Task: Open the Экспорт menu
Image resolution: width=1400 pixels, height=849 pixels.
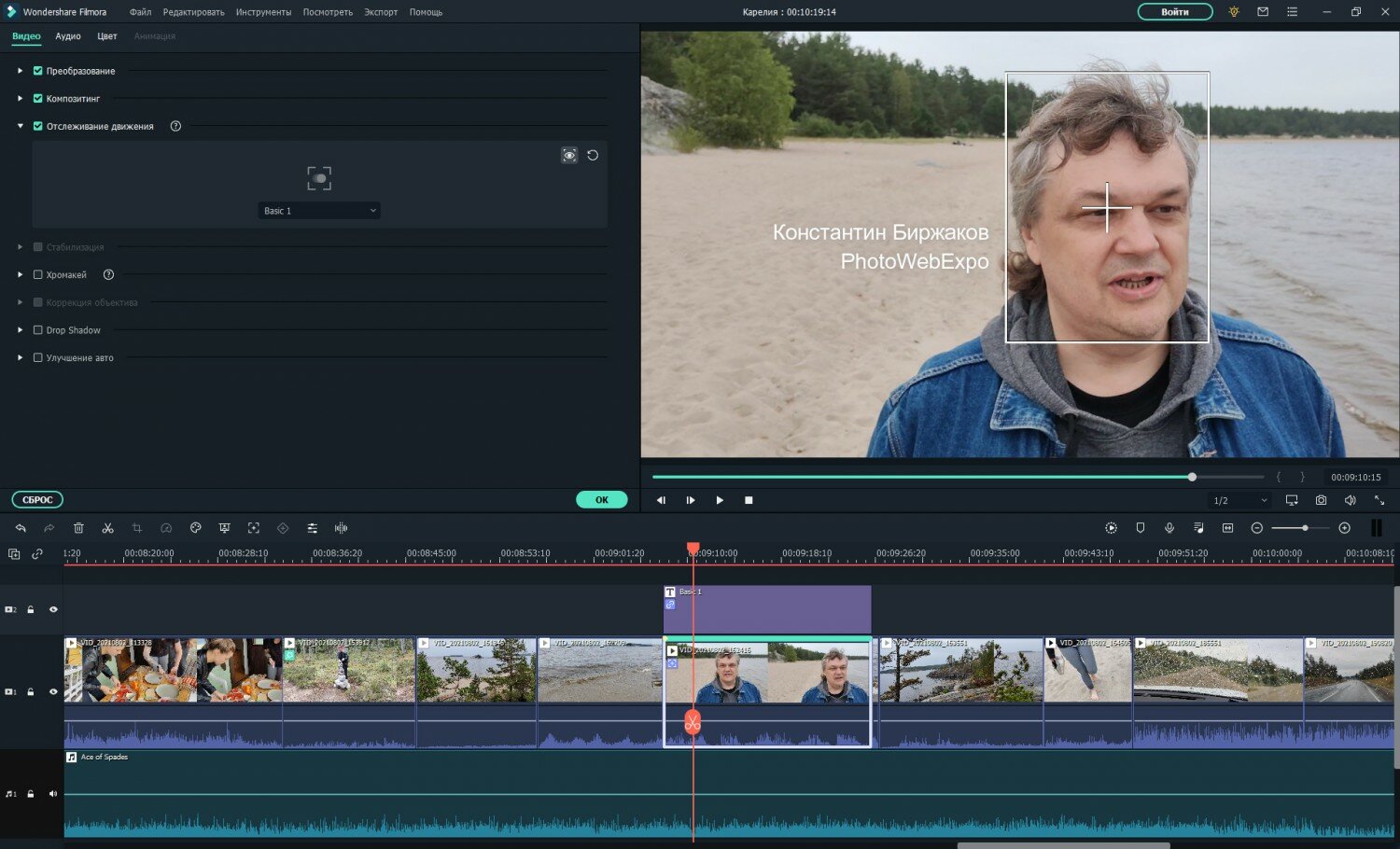Action: click(381, 12)
